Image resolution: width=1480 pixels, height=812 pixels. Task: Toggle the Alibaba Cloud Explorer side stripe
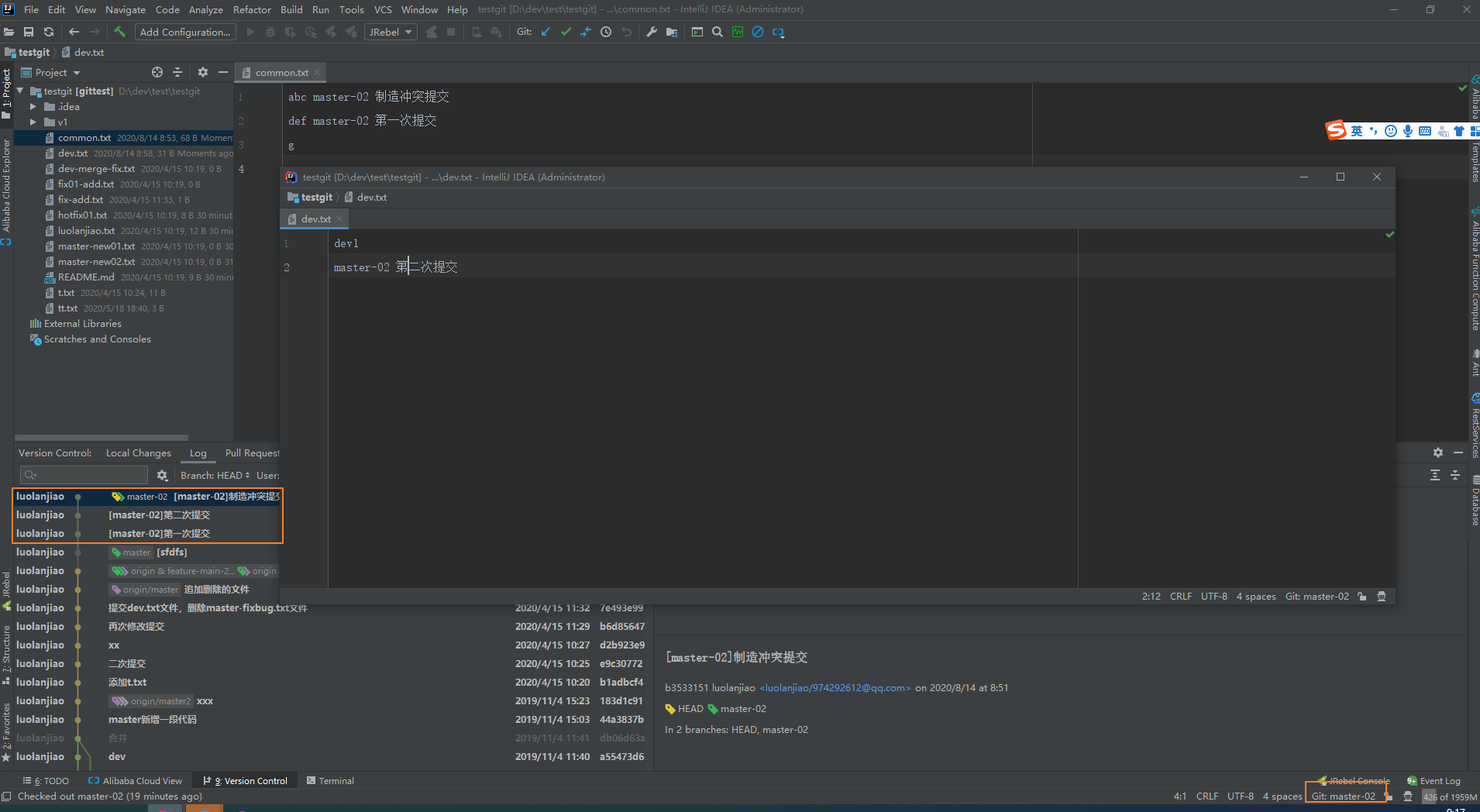pos(6,193)
